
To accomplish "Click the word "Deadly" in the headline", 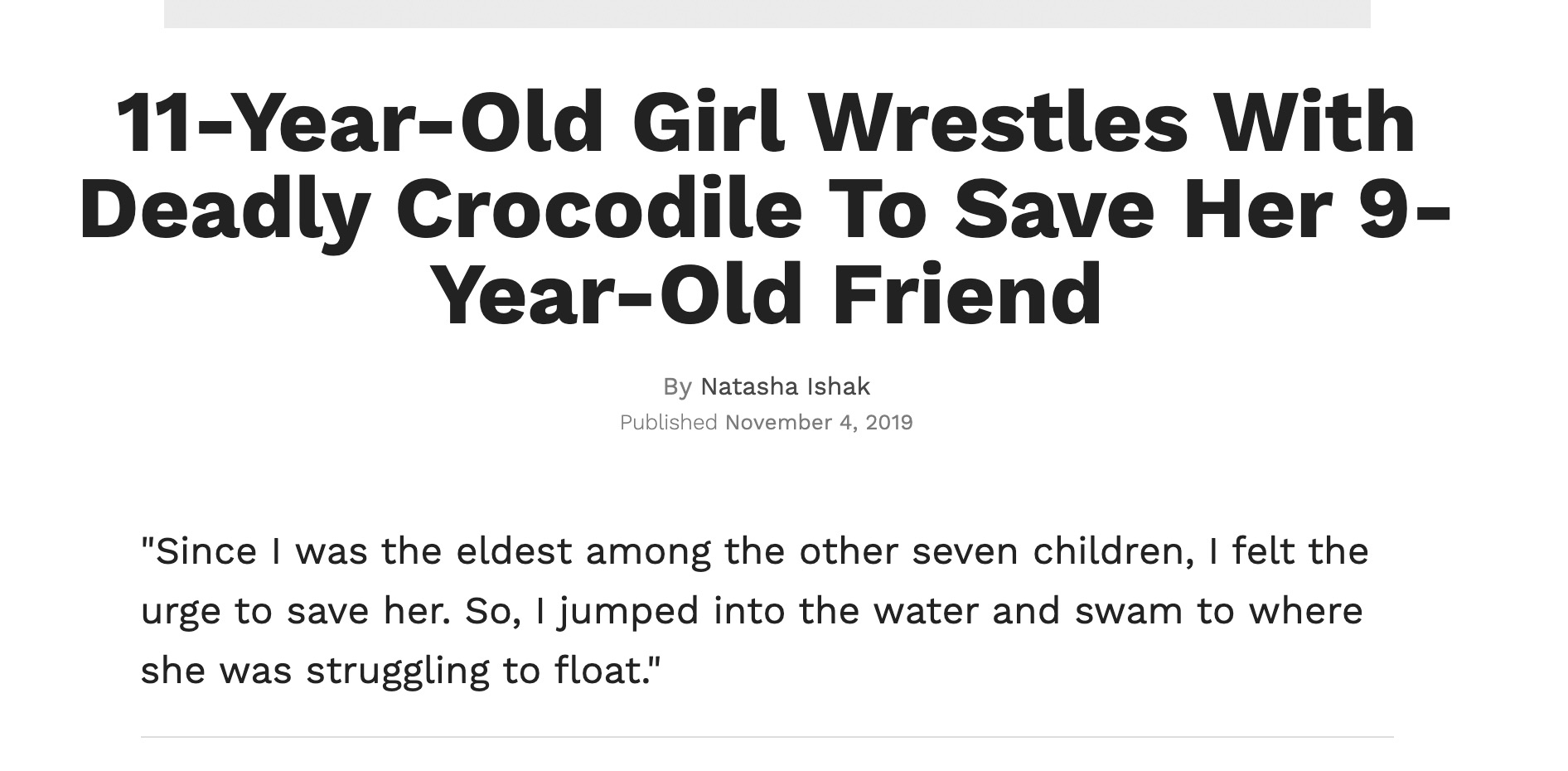I will (x=225, y=211).
